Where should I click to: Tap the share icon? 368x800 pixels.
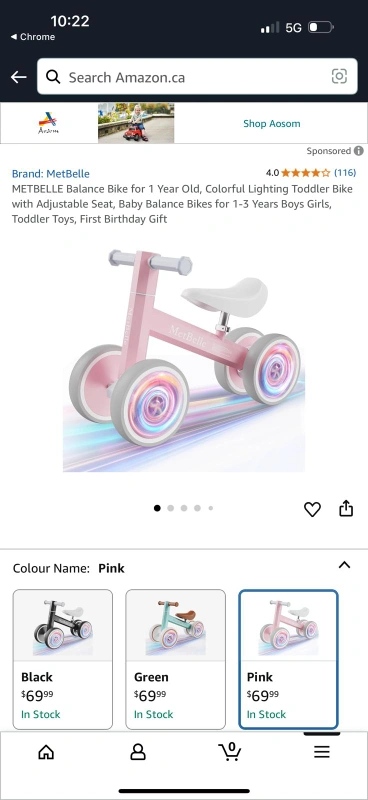[x=346, y=508]
